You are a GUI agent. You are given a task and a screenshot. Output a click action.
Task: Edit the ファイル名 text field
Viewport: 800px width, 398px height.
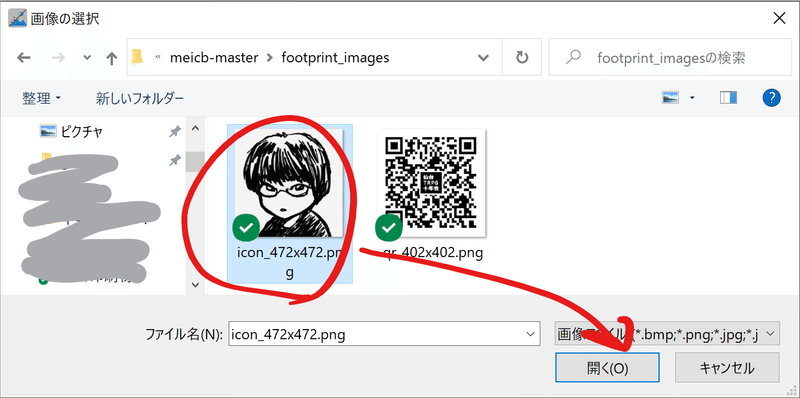[x=384, y=335]
